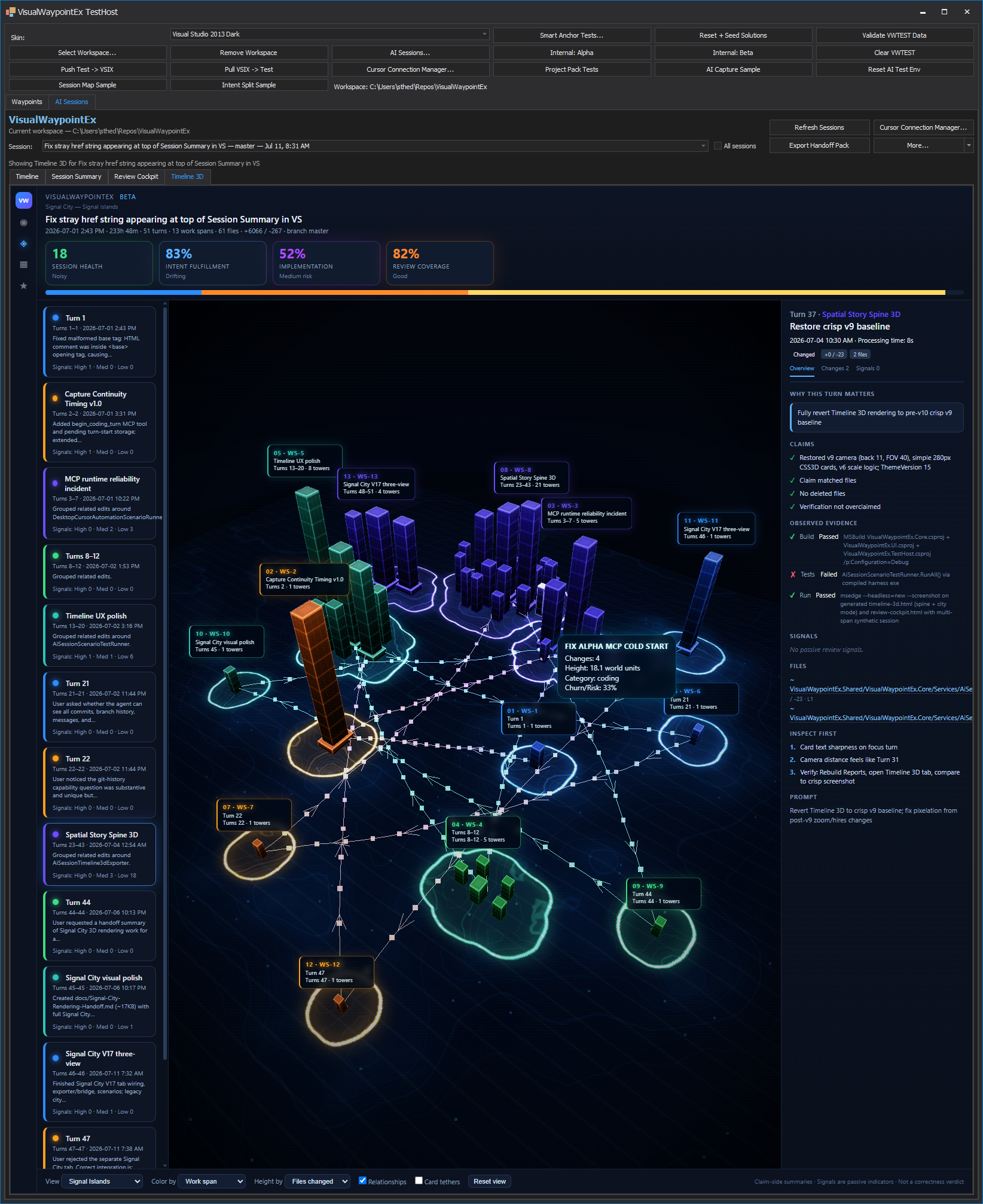Click the Reset AI Test Env button
Viewport: 983px width, 1204px height.
coord(895,69)
